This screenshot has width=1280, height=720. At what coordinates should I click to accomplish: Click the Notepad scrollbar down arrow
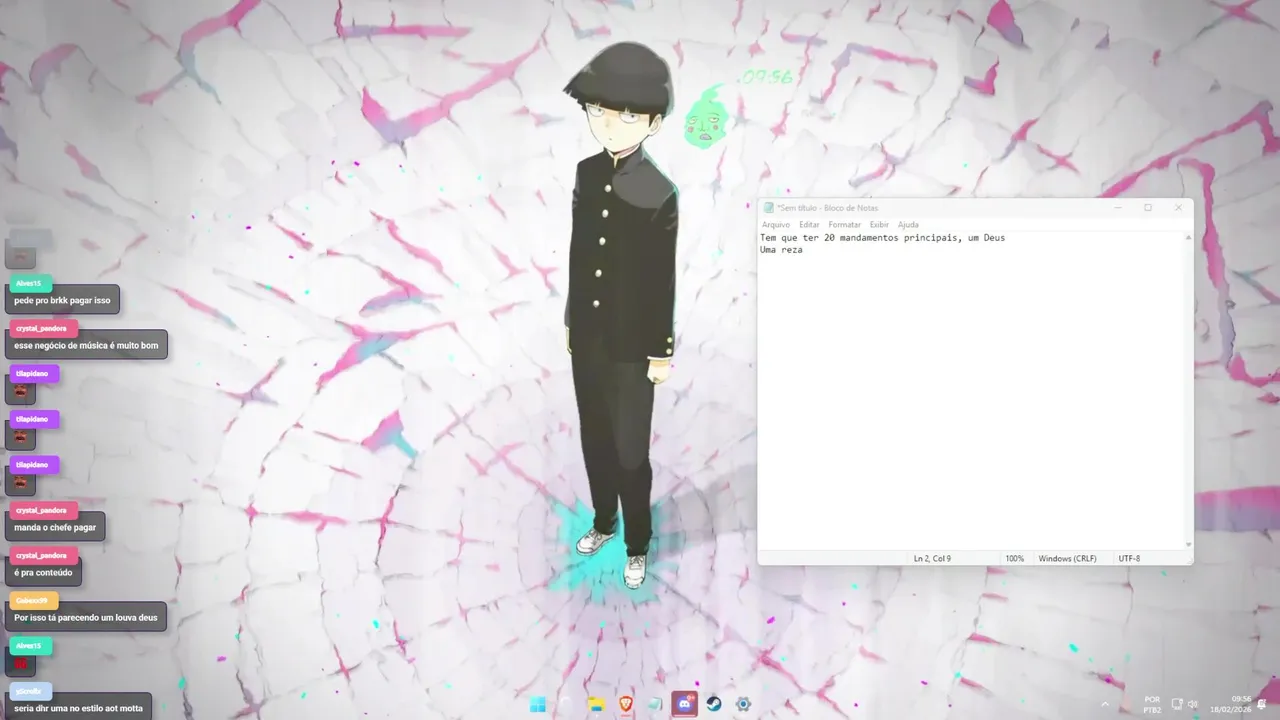(1188, 545)
